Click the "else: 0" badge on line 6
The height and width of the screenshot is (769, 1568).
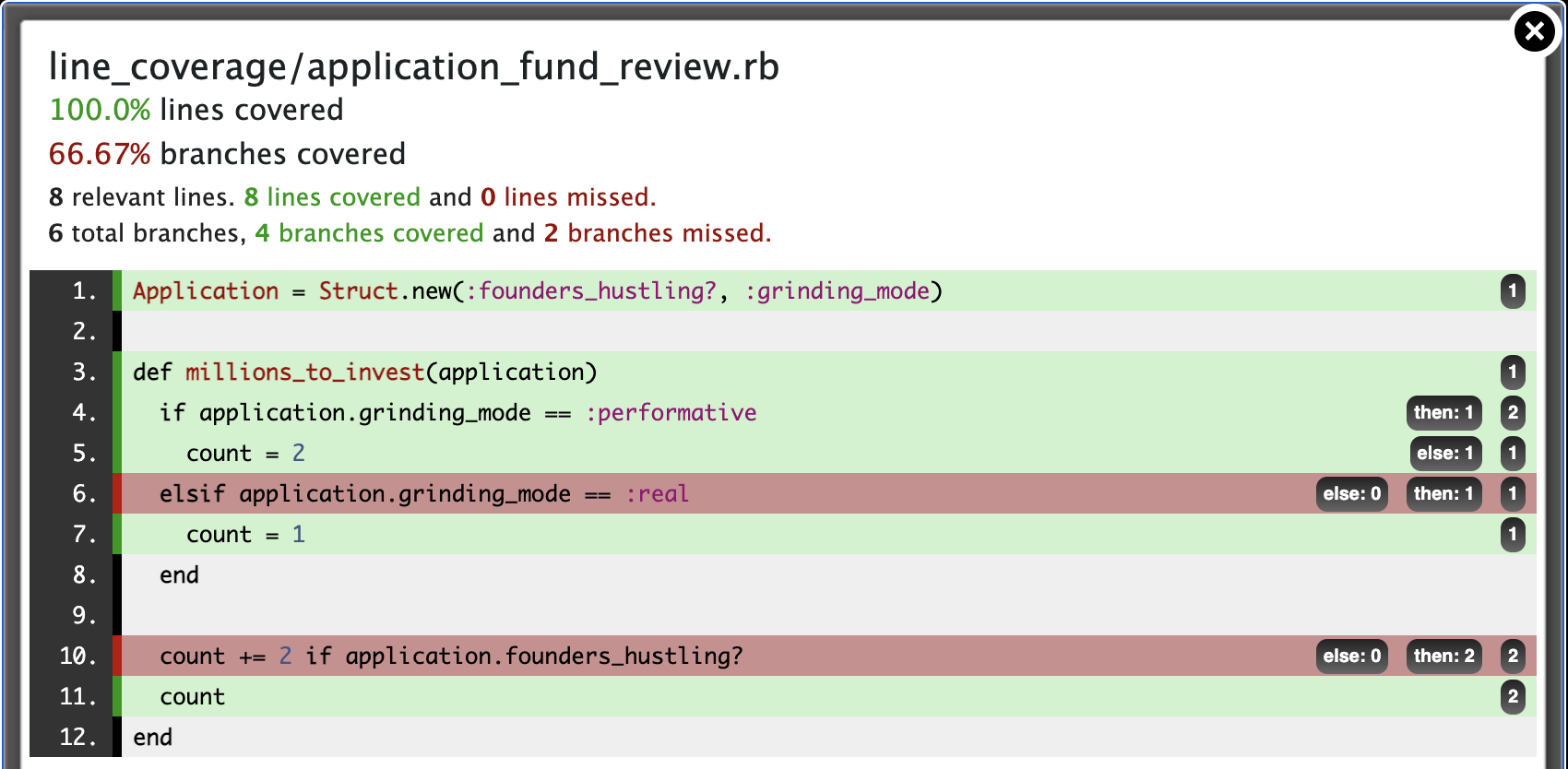click(x=1351, y=494)
